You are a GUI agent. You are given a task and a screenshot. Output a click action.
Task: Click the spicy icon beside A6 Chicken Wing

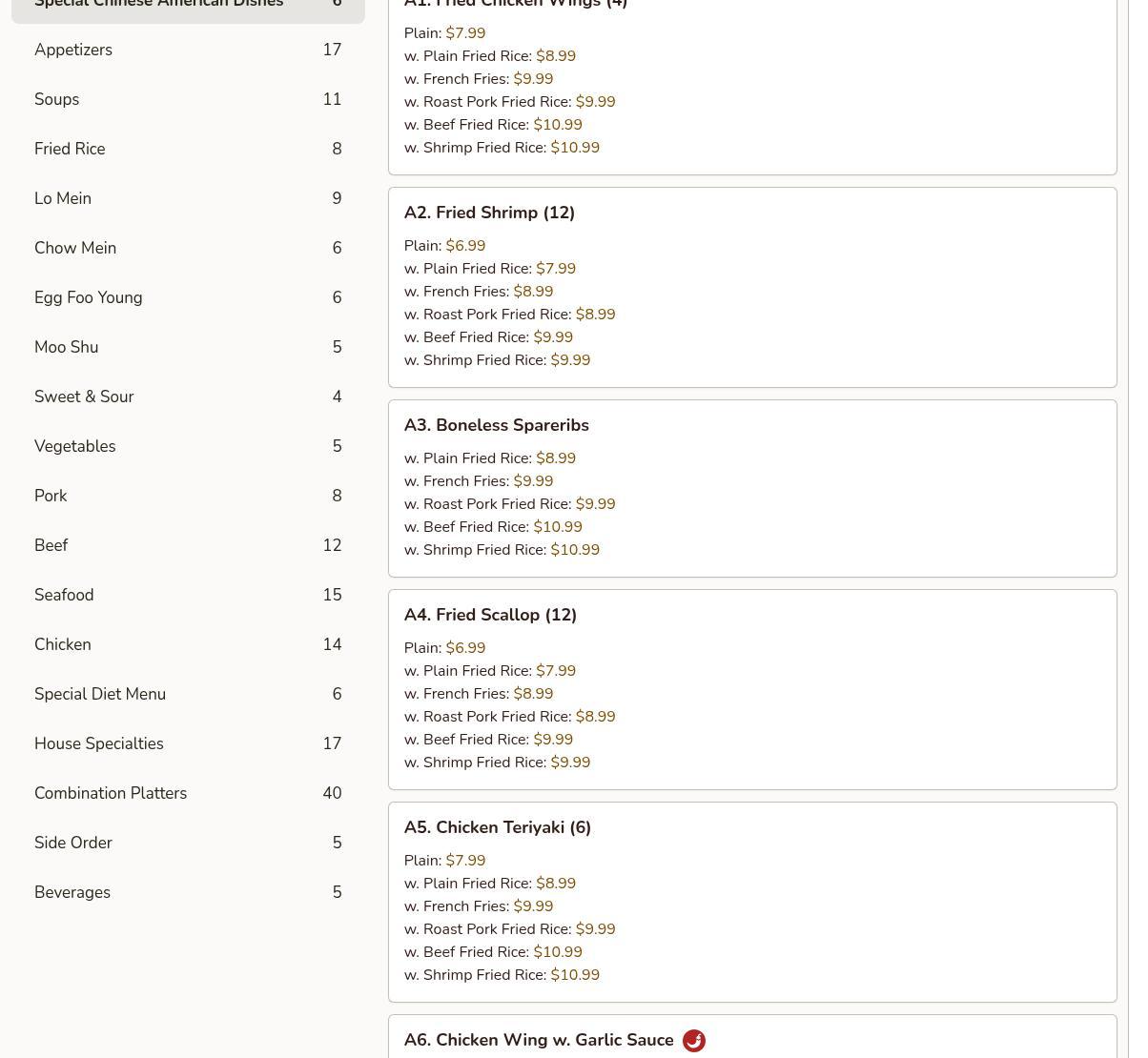click(x=694, y=1041)
